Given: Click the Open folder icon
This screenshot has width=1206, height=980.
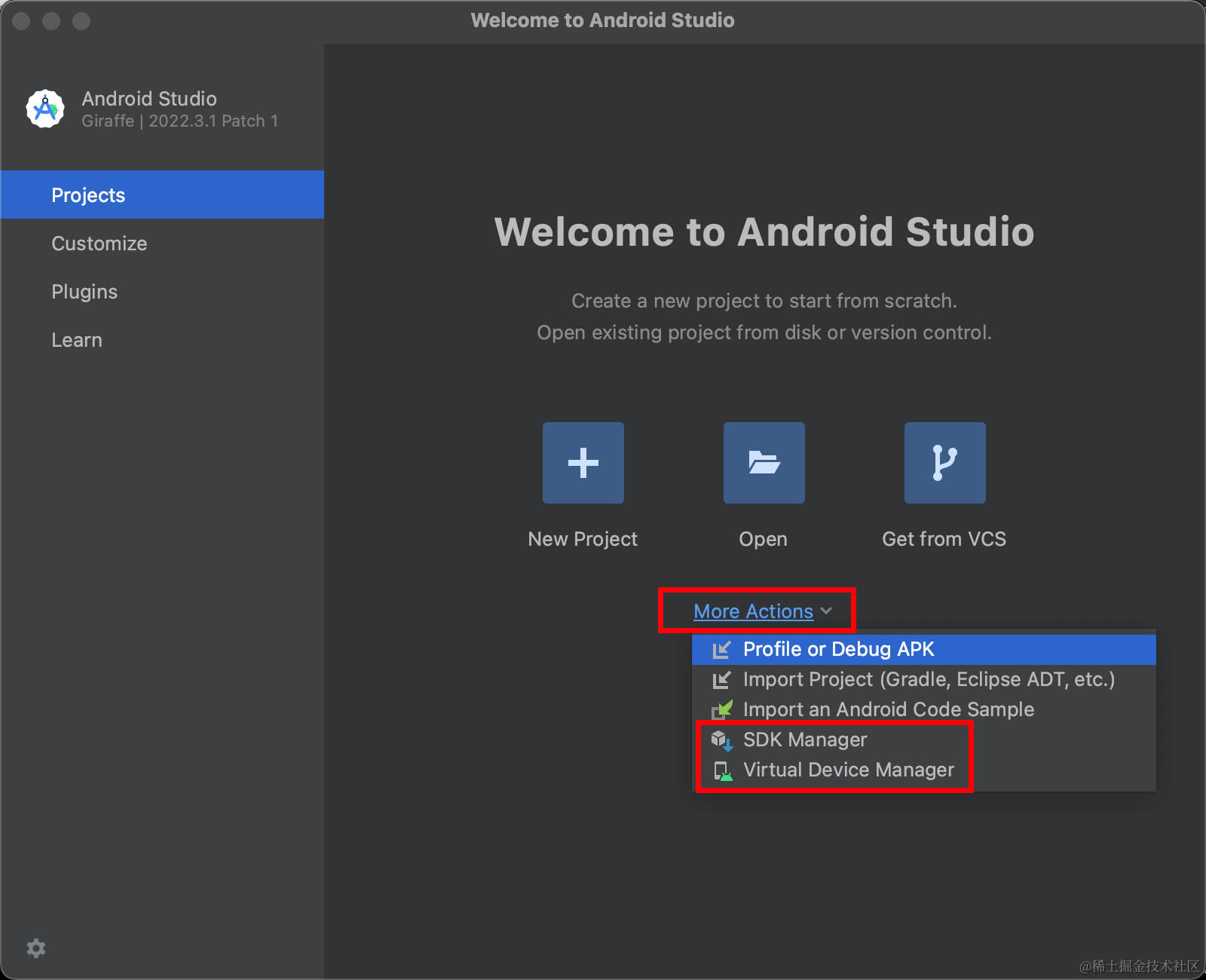Looking at the screenshot, I should click(x=763, y=462).
